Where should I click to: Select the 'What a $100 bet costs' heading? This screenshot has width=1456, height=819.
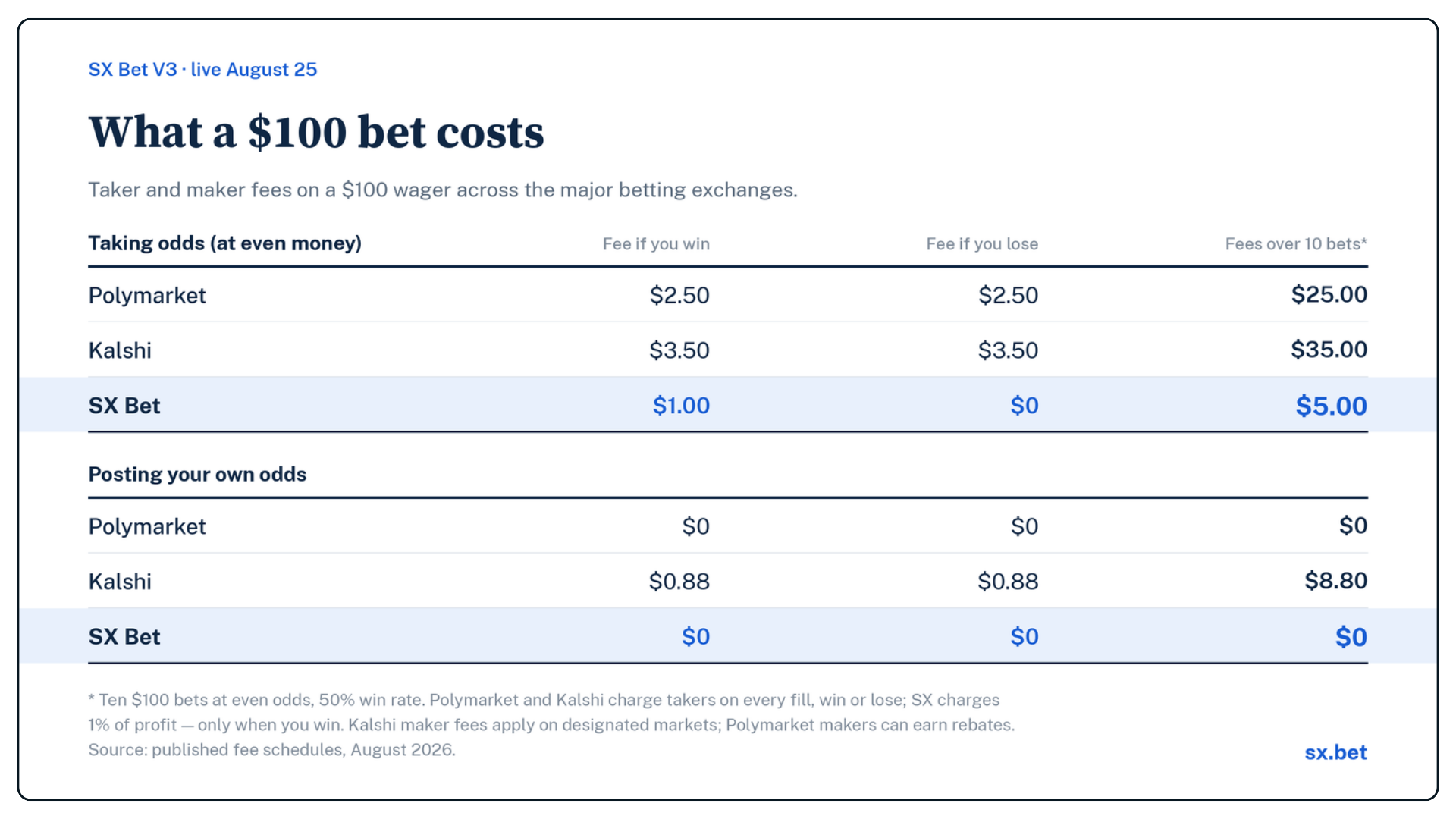click(316, 132)
